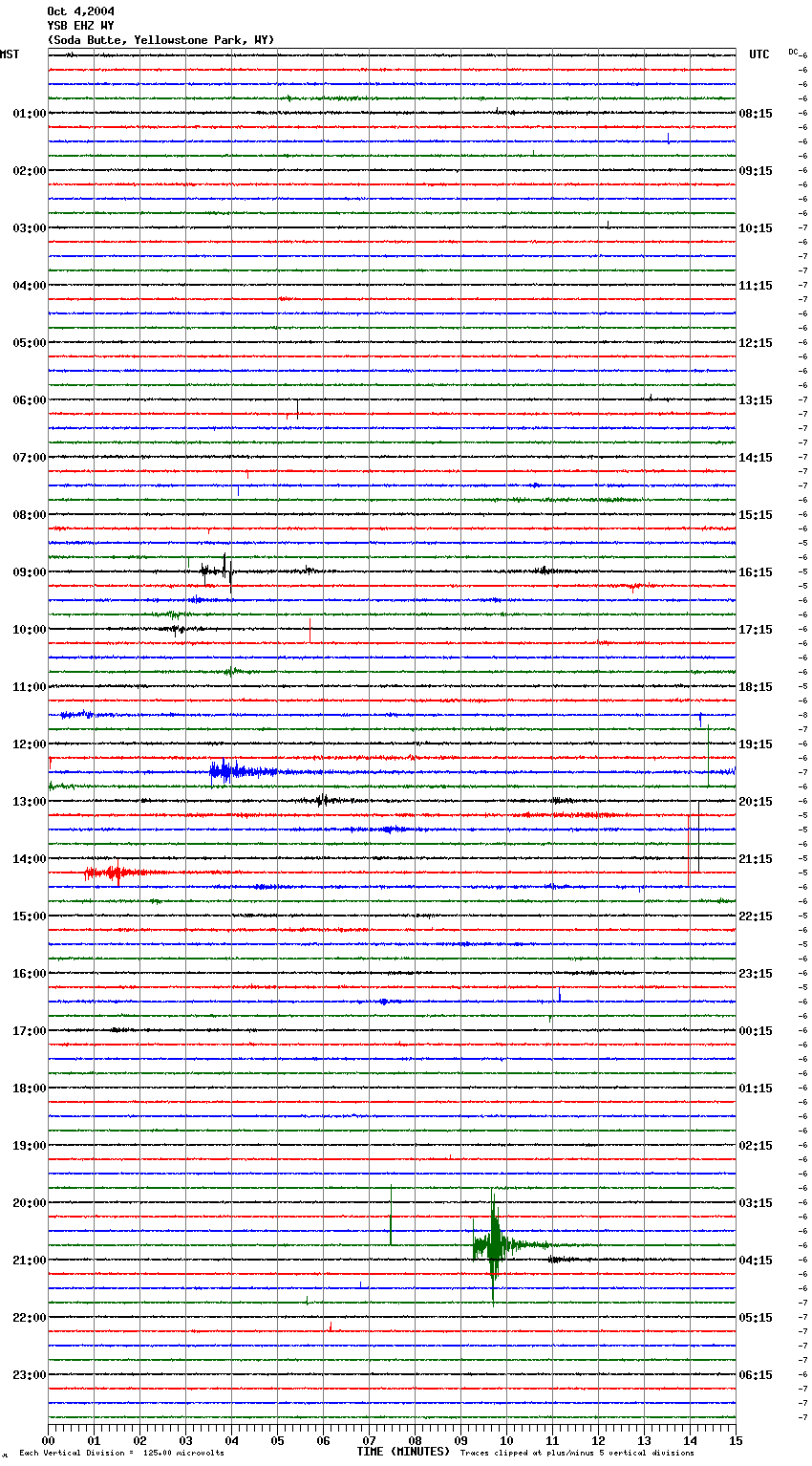Select the 13:00 MST row label
812x1466 pixels.
pos(29,802)
